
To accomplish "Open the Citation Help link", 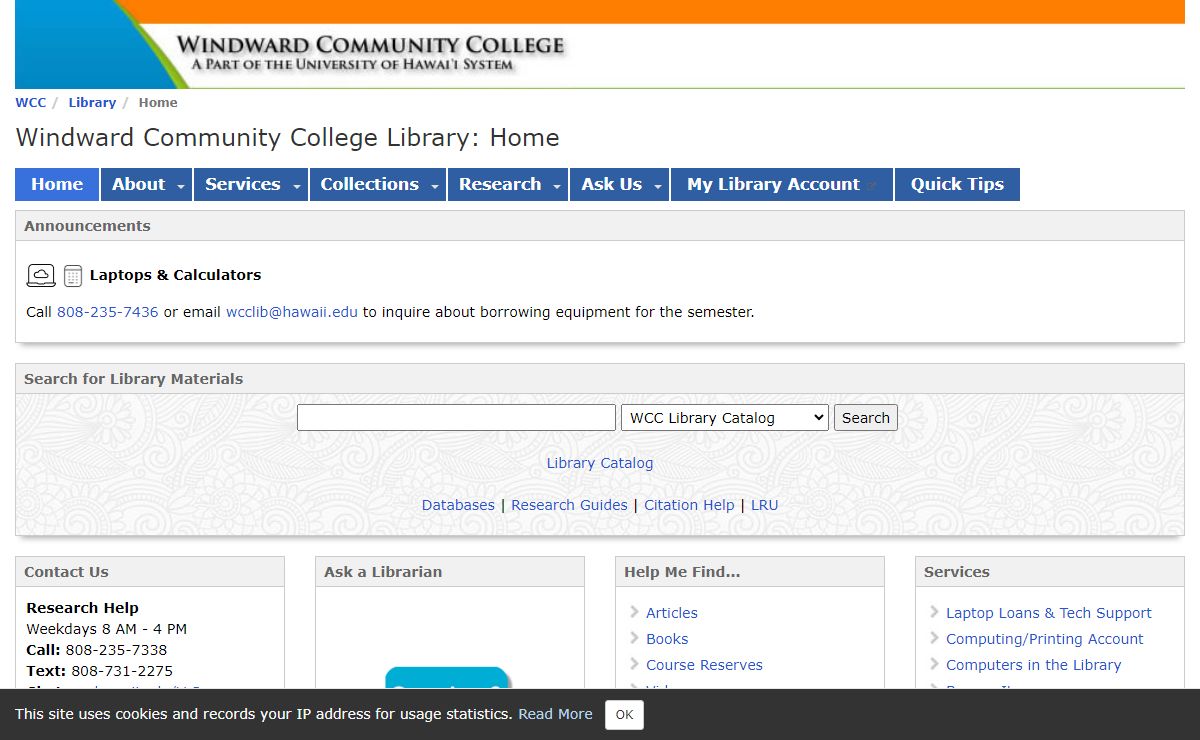I will (689, 505).
